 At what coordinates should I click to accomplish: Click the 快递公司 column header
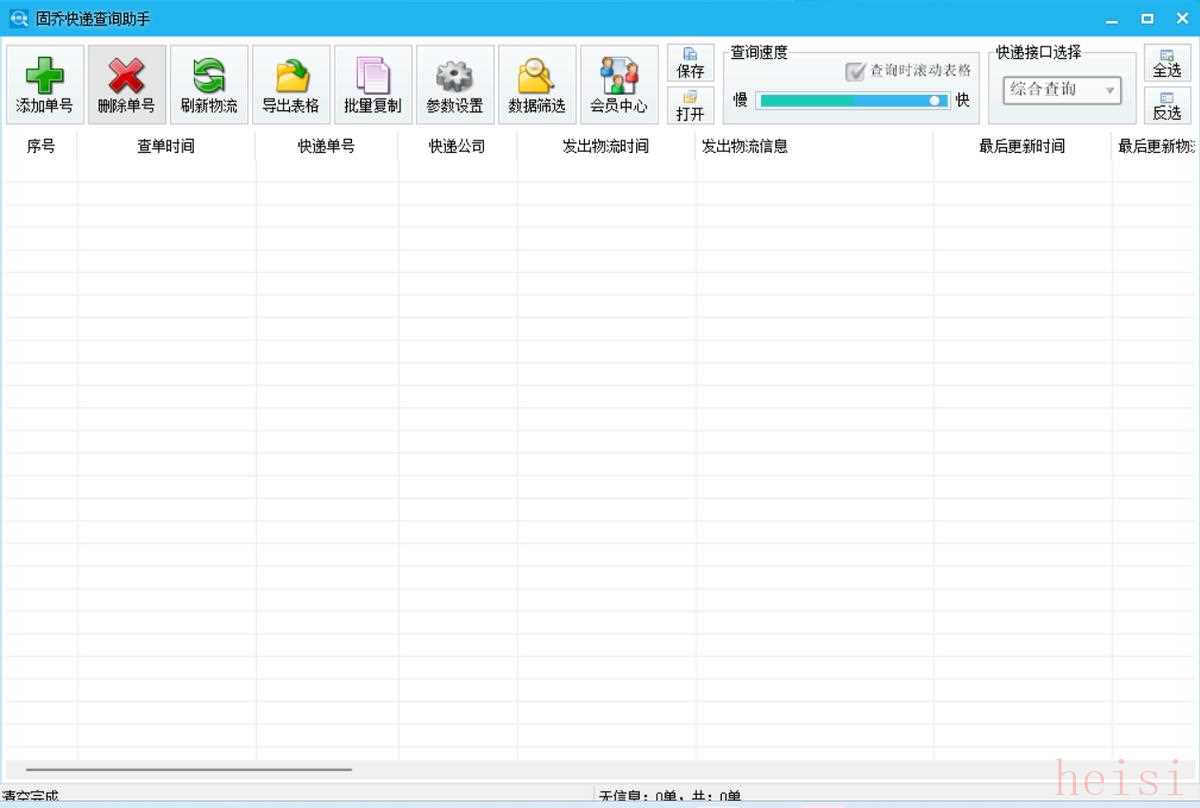pos(457,146)
